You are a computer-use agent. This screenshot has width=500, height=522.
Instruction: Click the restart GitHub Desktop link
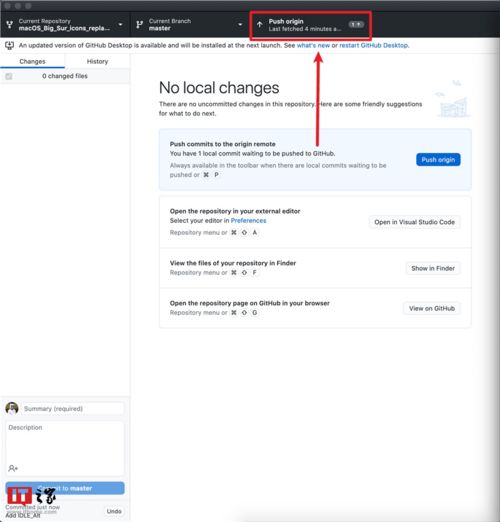coord(374,45)
